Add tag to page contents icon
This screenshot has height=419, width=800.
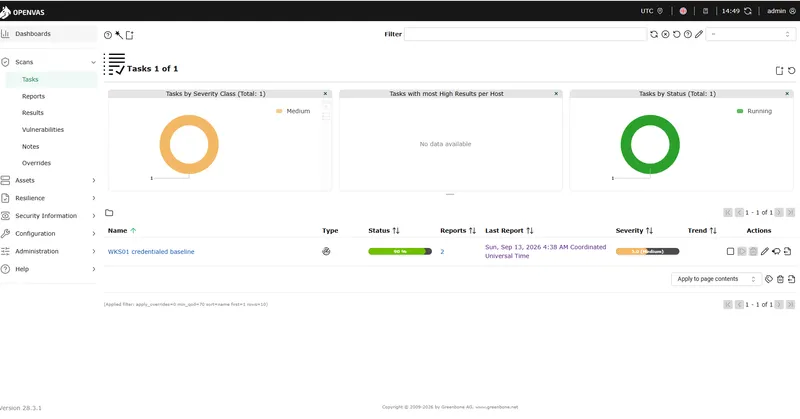point(769,279)
